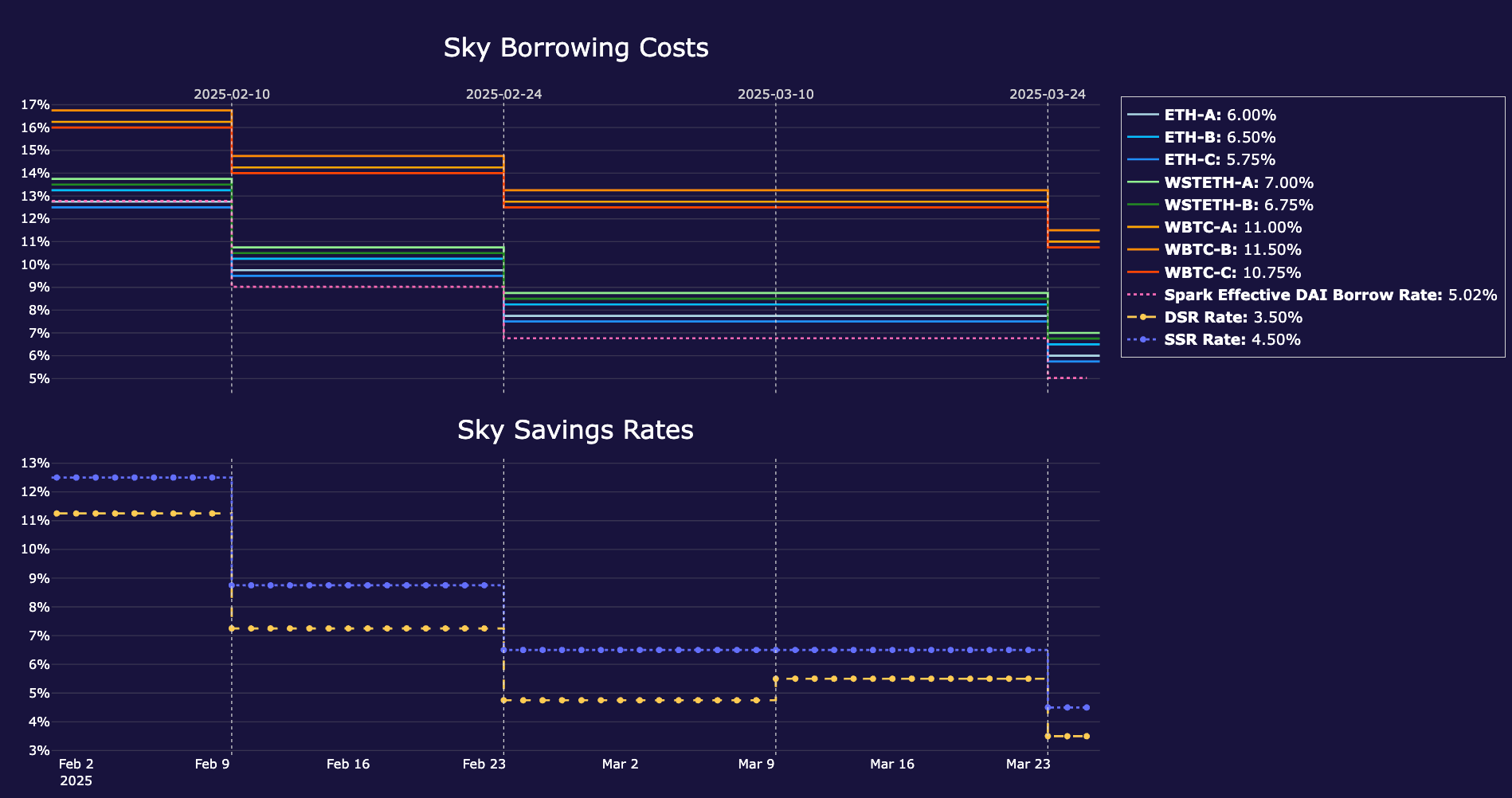Click the "Mar 16" x-axis tick label
This screenshot has height=798, width=1512.
coord(892,765)
